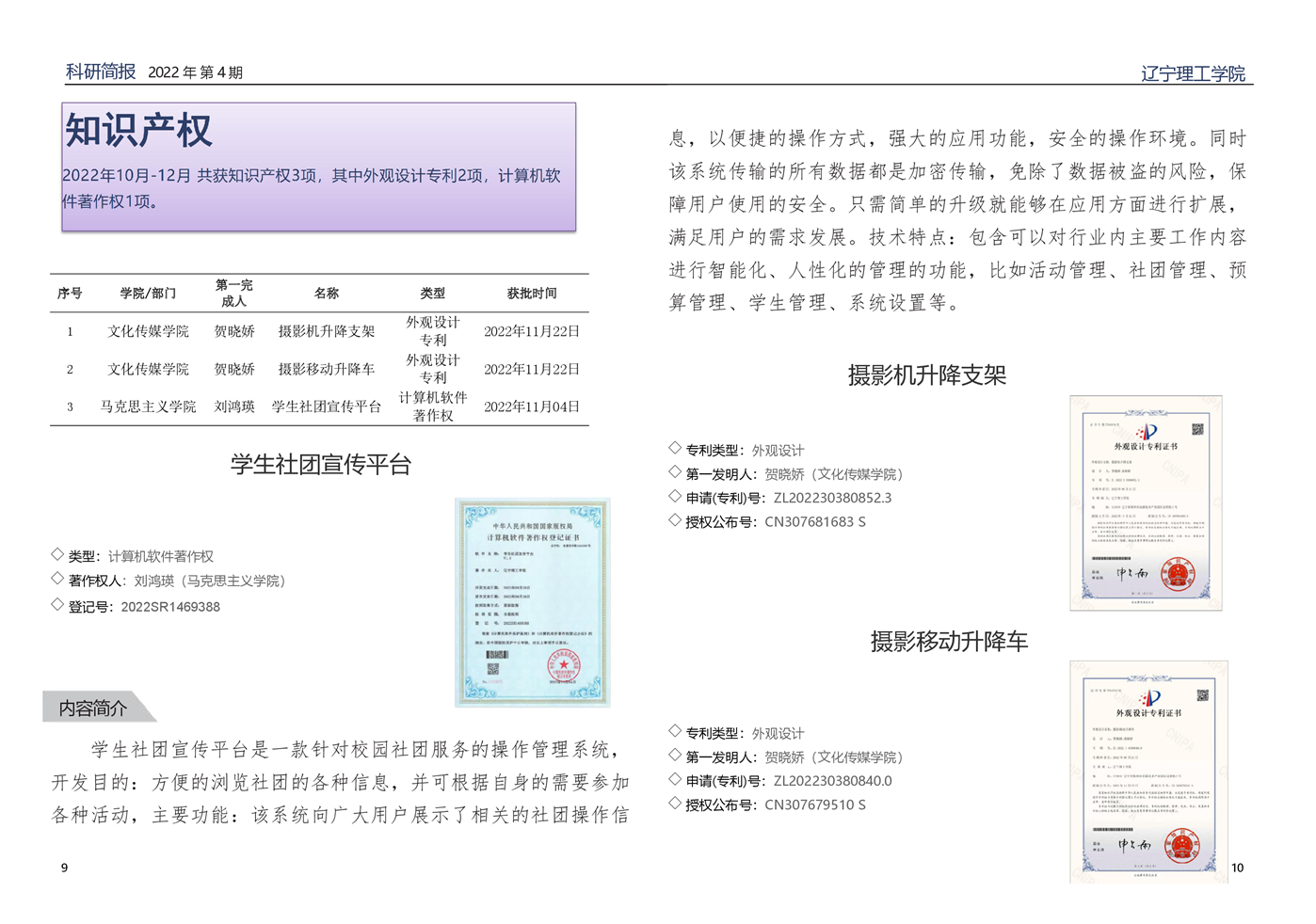Click 贺晓娇 in the 摄影移动升降车 table row
1316x924 pixels.
(234, 369)
